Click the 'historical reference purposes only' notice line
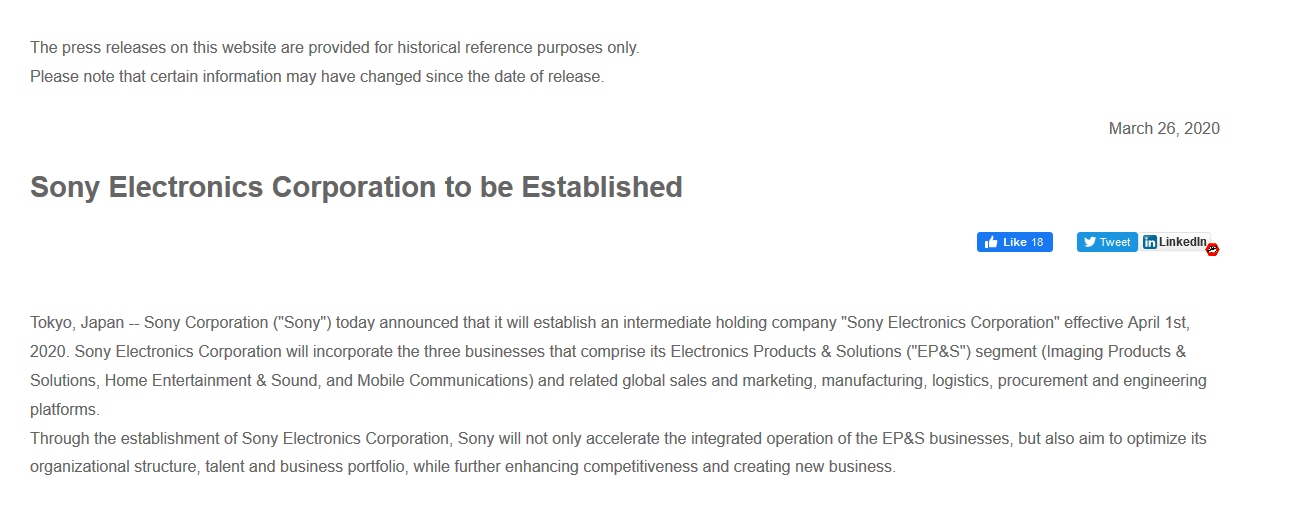This screenshot has height=530, width=1302. tap(334, 47)
